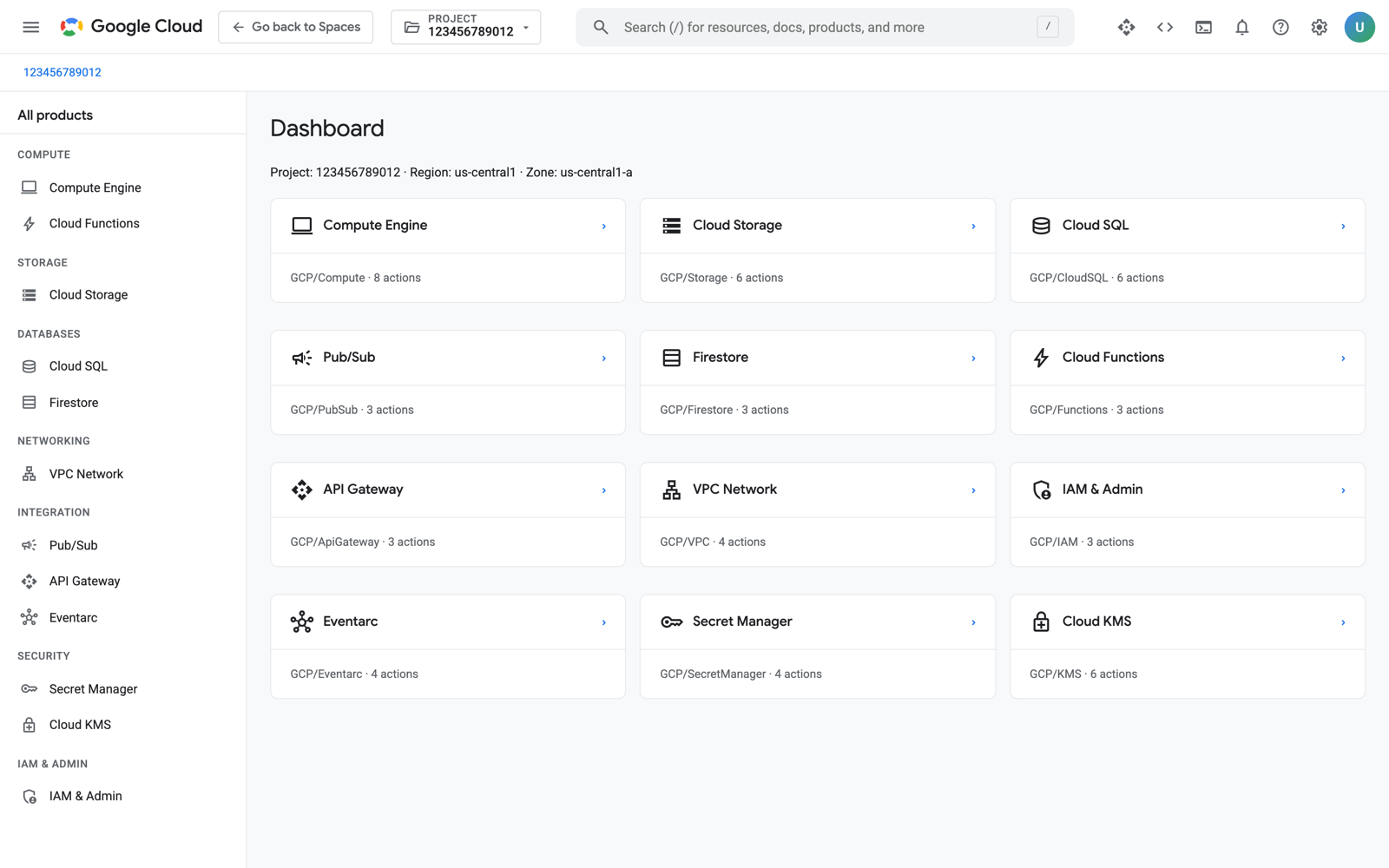Click the Google Cloud logo

131,27
